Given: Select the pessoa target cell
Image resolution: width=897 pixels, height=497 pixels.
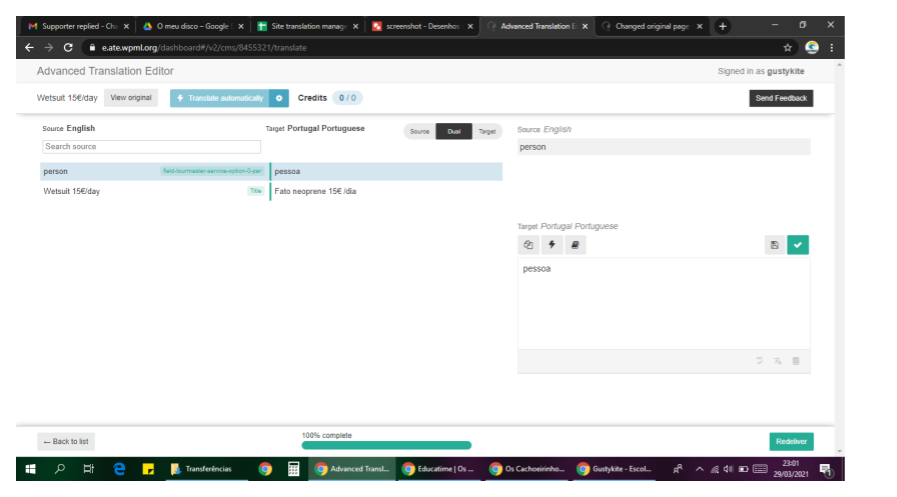Looking at the screenshot, I should coord(387,172).
